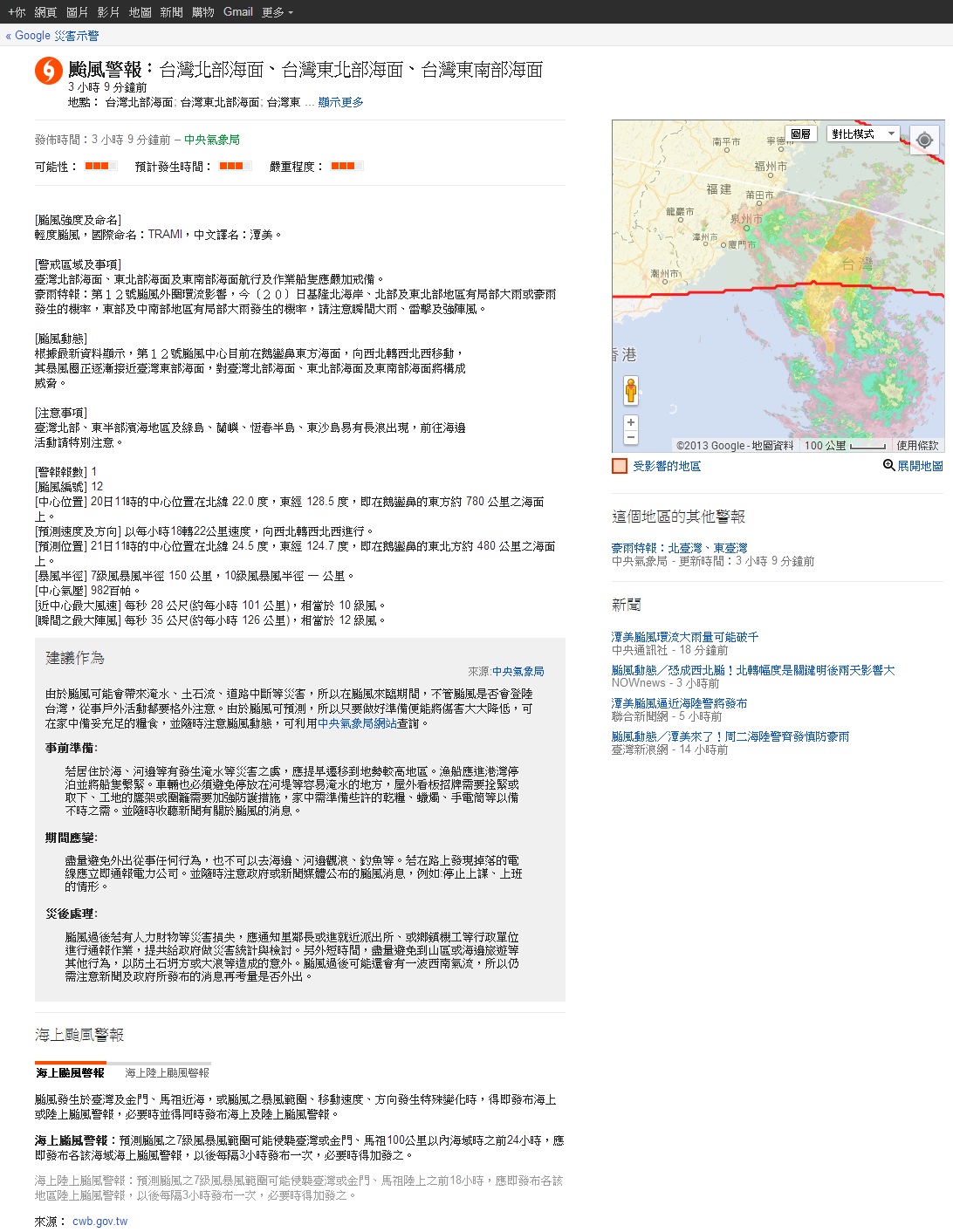The height and width of the screenshot is (1232, 953).
Task: Click the typhoon alert icon beside the title
Action: point(48,71)
